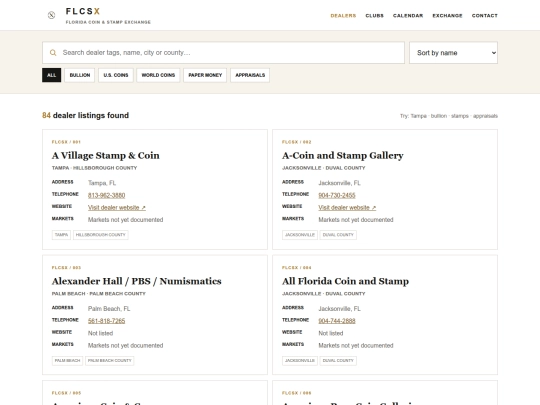Click the Tampa tag on first card
Image resolution: width=540 pixels, height=405 pixels.
click(61, 235)
